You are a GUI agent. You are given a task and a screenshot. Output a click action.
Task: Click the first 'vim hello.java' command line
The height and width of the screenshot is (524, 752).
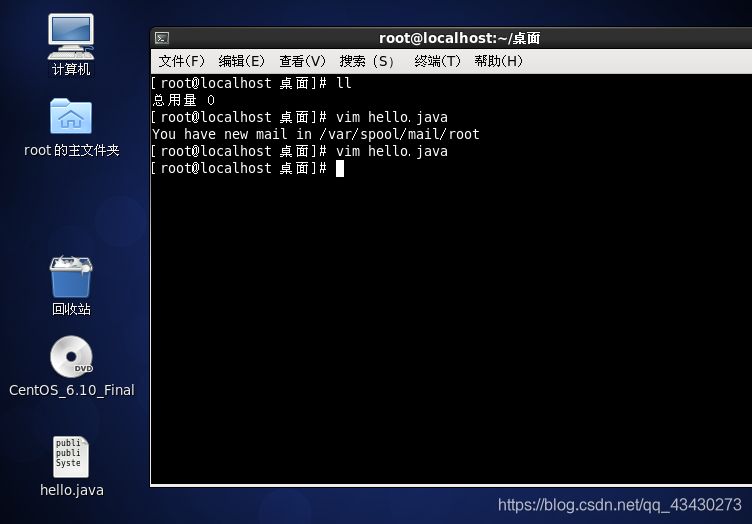(300, 117)
